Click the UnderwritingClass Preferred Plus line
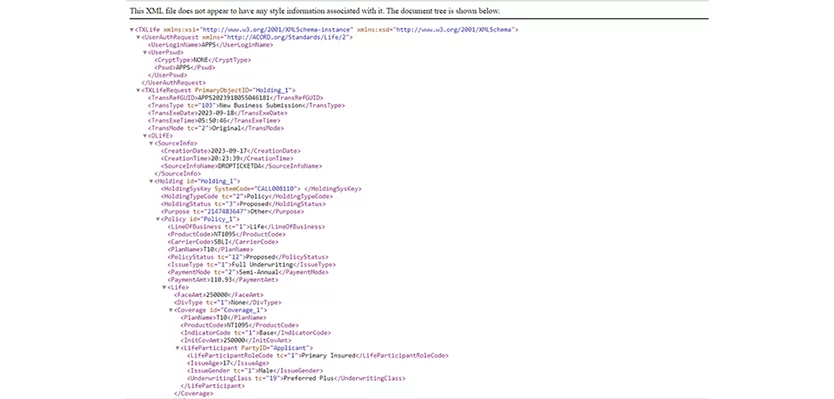834x399 pixels. tap(296, 378)
